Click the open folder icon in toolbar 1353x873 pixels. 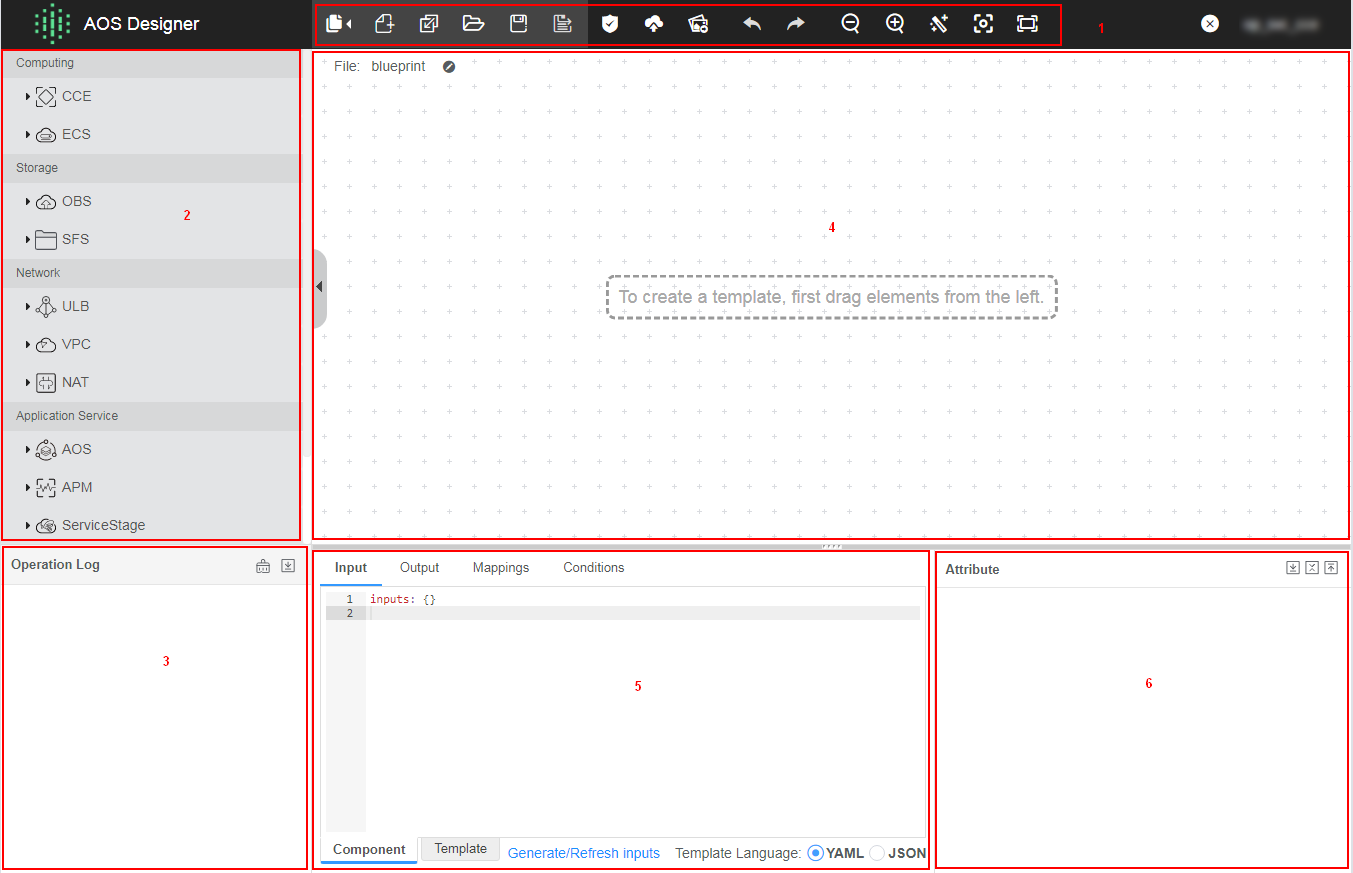(x=473, y=24)
